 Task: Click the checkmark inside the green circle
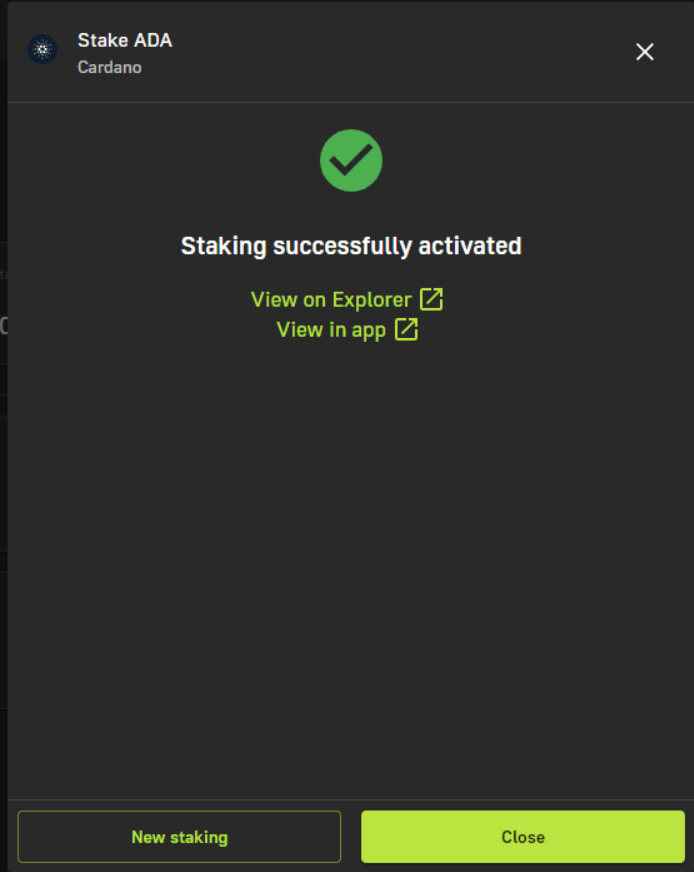pos(351,160)
